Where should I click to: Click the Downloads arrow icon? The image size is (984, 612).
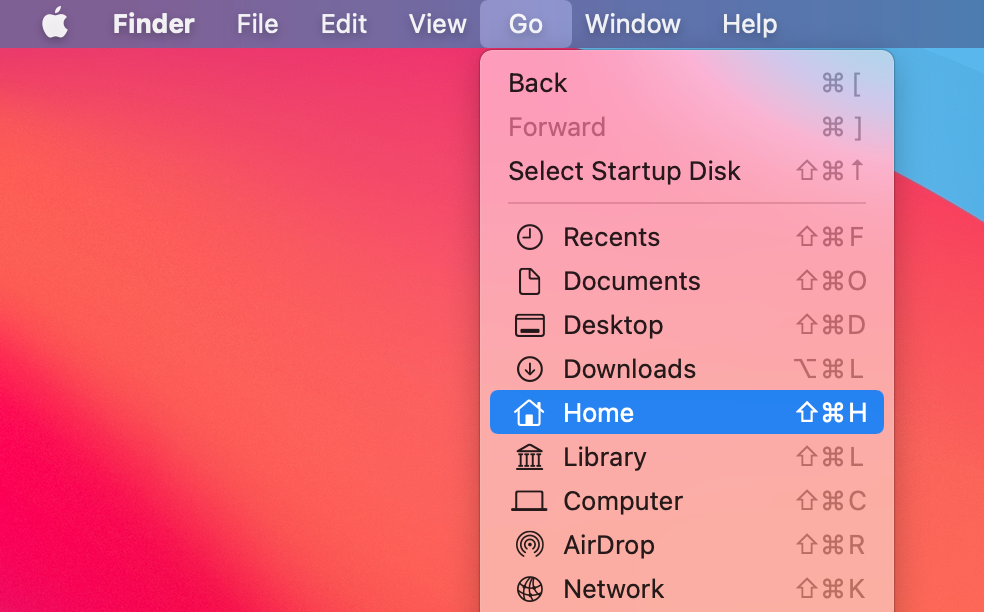[x=530, y=369]
